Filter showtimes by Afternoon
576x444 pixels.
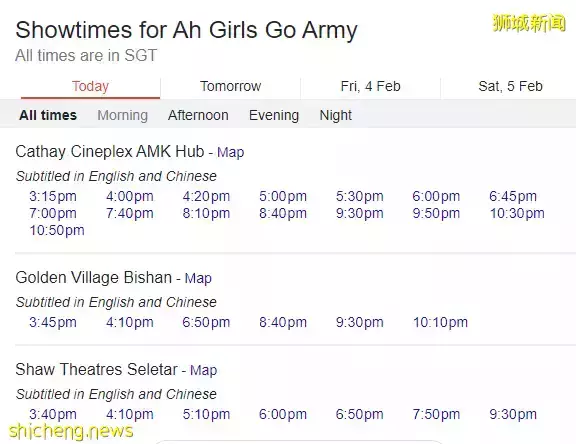coord(198,115)
